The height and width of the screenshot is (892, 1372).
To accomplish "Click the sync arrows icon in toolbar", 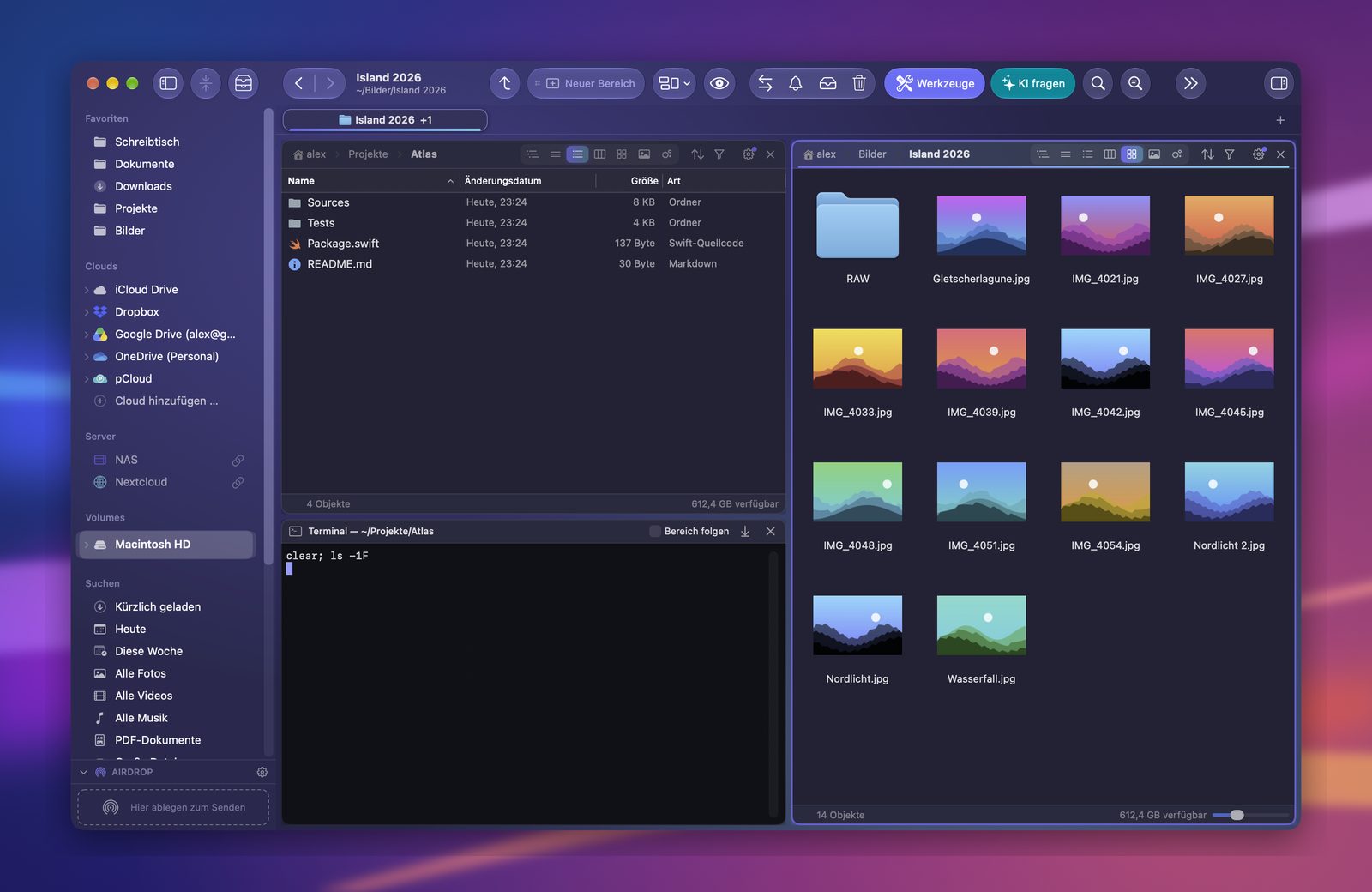I will 765,83.
